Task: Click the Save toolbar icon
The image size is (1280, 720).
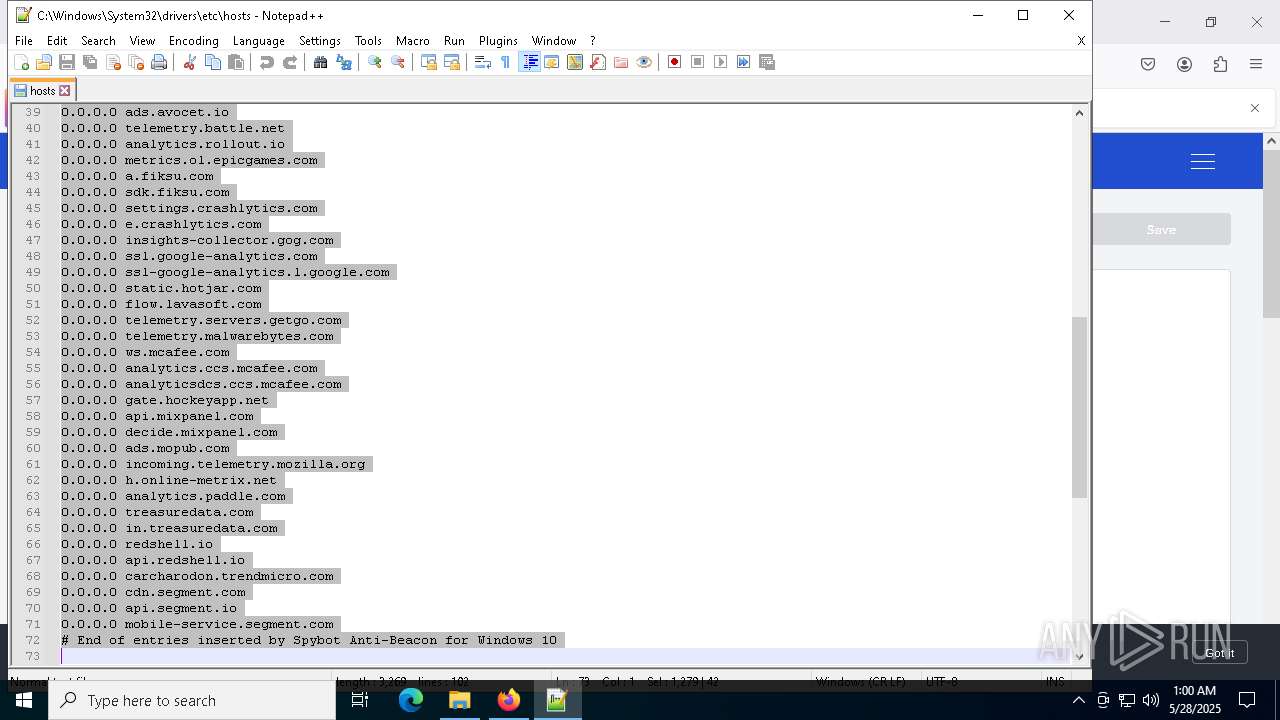Action: point(67,62)
